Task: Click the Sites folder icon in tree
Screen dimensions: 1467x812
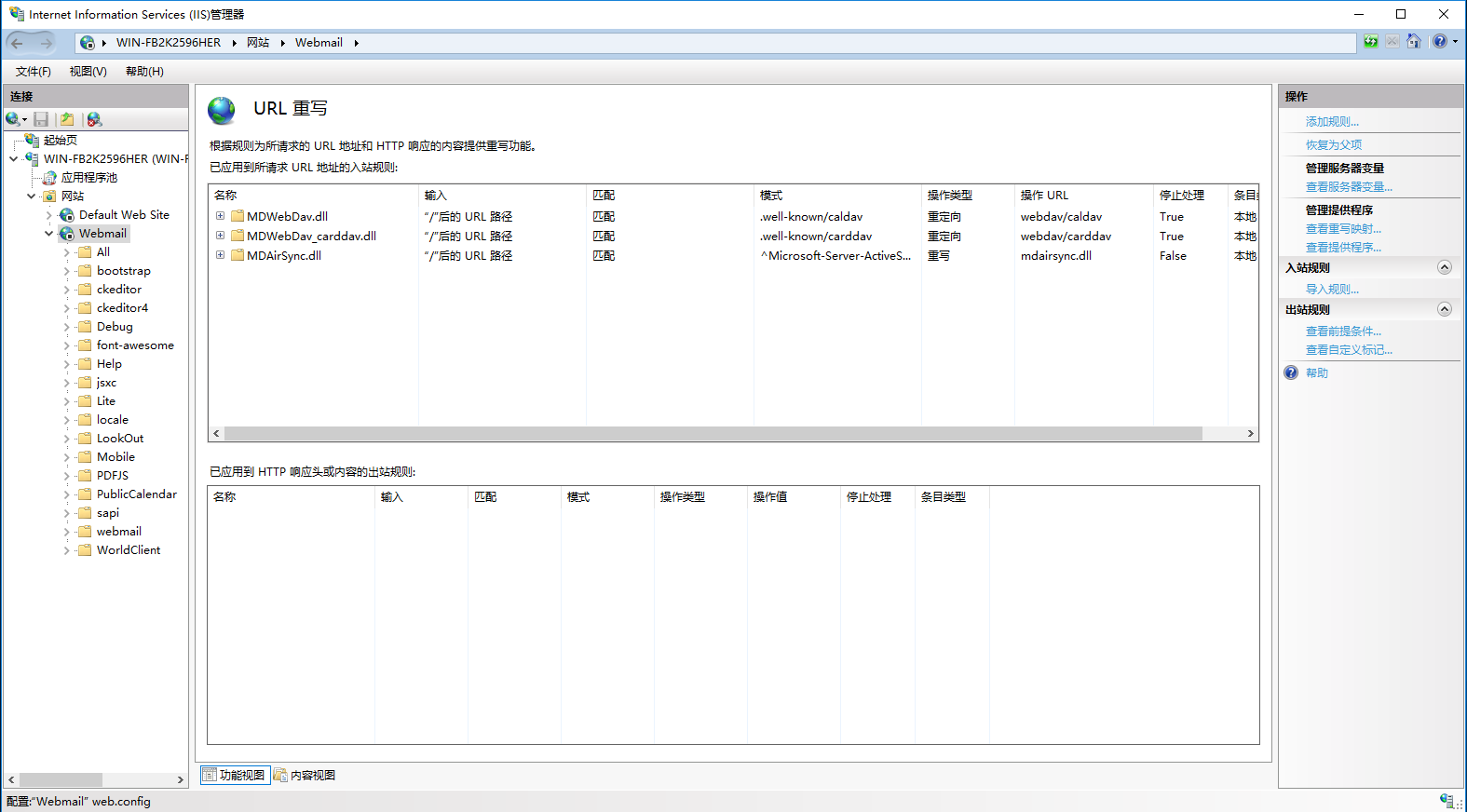Action: tap(50, 196)
